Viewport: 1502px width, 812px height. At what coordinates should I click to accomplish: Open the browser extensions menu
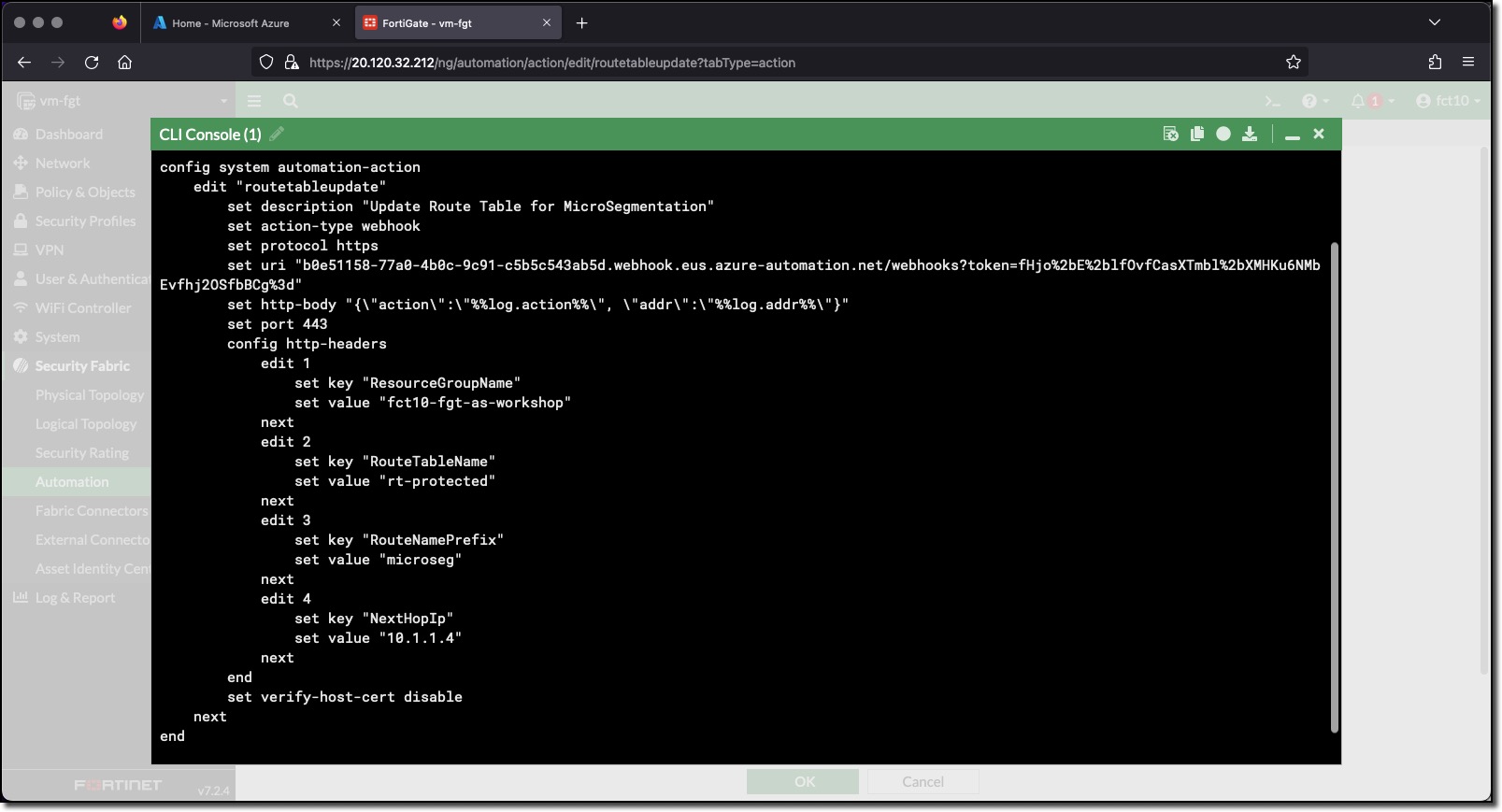pyautogui.click(x=1435, y=63)
